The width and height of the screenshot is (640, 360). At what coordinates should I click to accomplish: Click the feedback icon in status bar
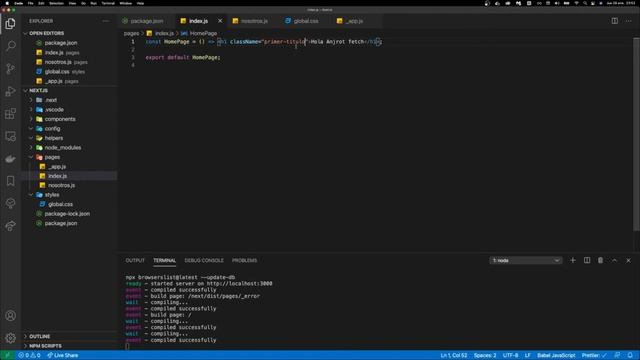(x=617, y=356)
